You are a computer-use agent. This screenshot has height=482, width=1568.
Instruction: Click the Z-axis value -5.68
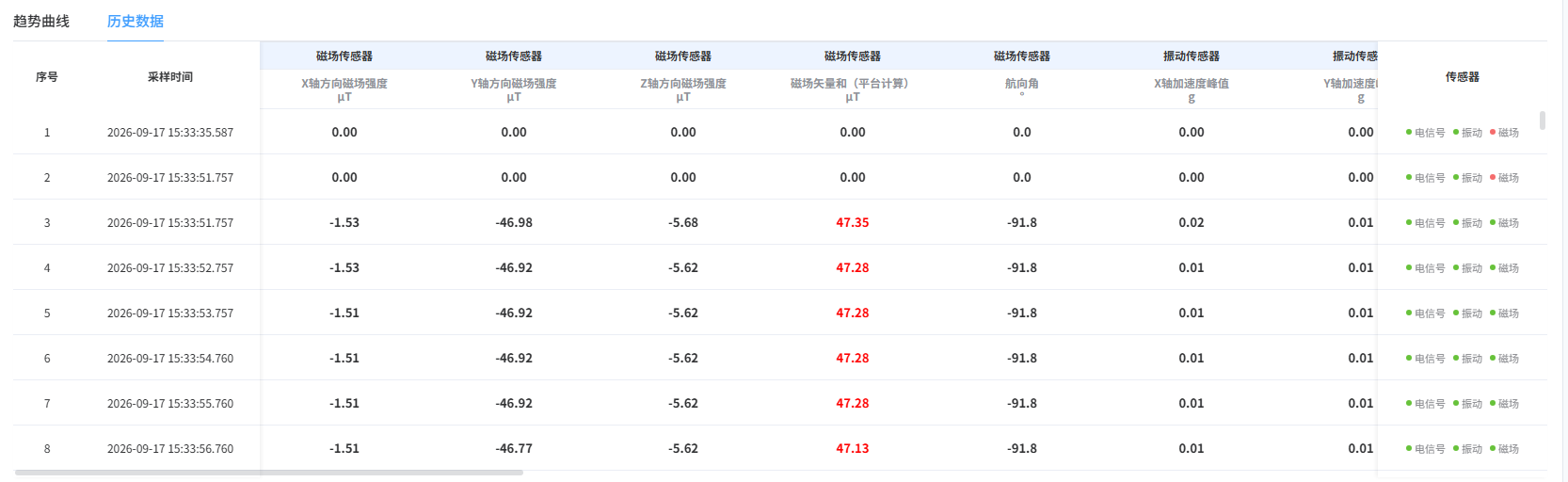click(683, 223)
